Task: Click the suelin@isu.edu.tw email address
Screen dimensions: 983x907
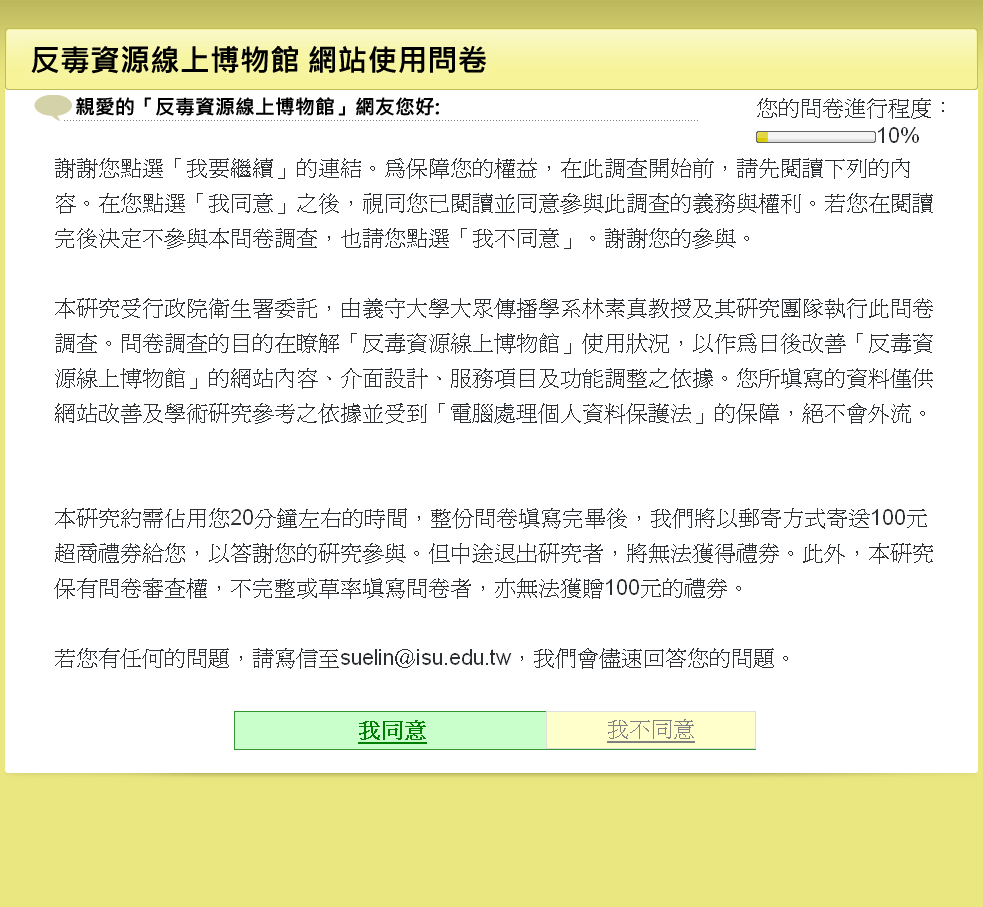Action: point(426,658)
